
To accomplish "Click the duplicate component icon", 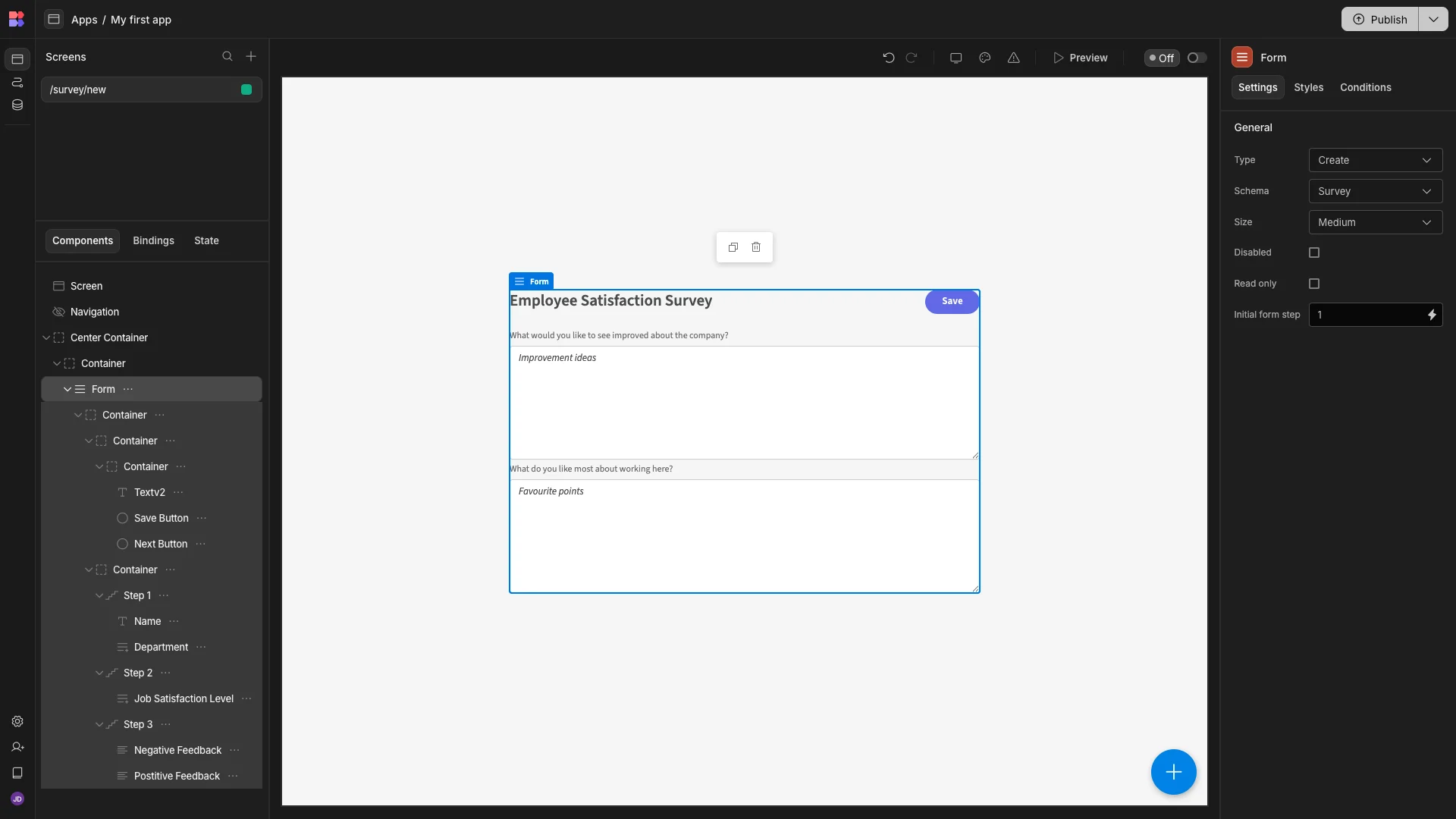I will [x=733, y=247].
